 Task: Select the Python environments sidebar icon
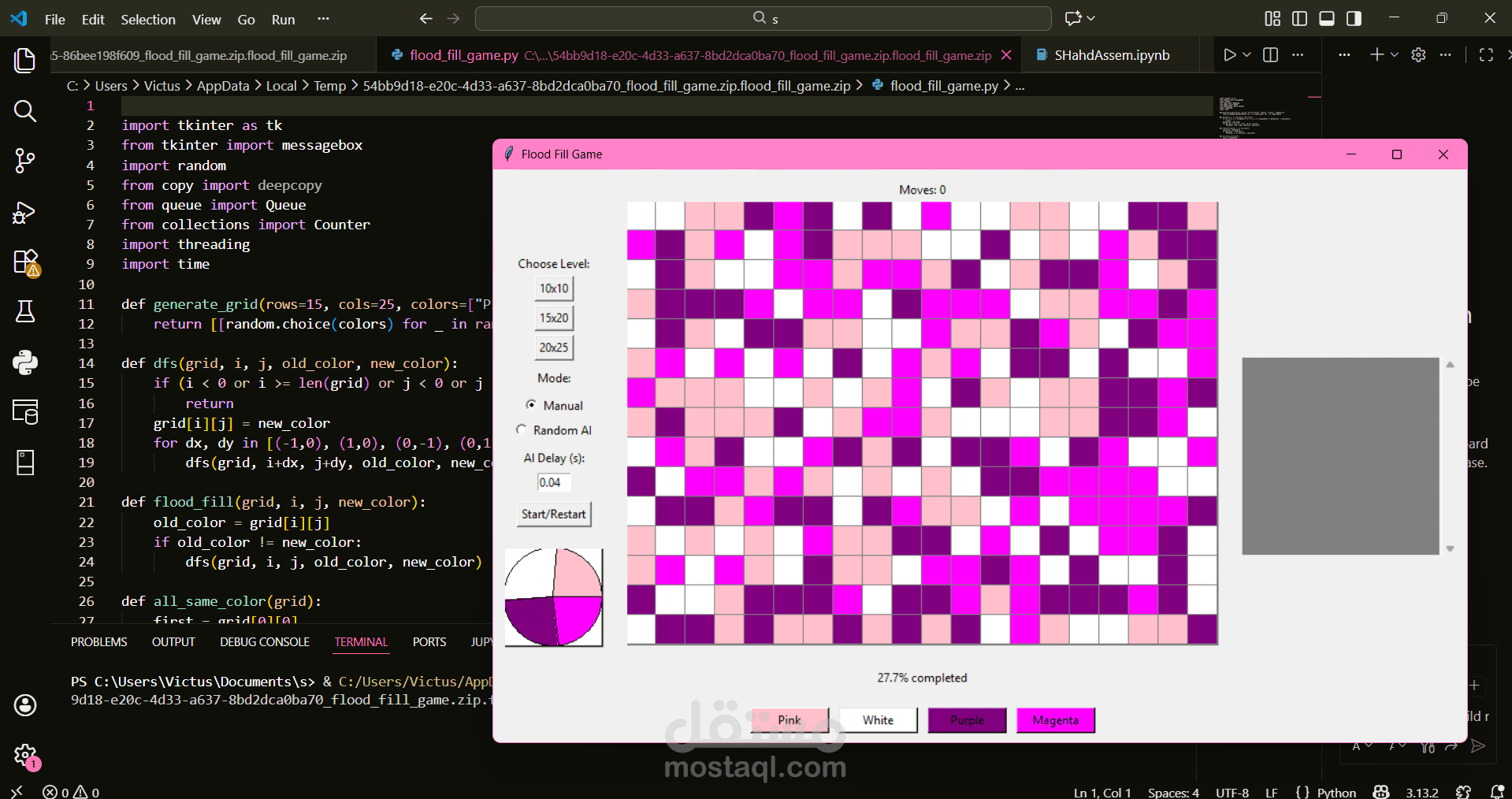tap(25, 362)
